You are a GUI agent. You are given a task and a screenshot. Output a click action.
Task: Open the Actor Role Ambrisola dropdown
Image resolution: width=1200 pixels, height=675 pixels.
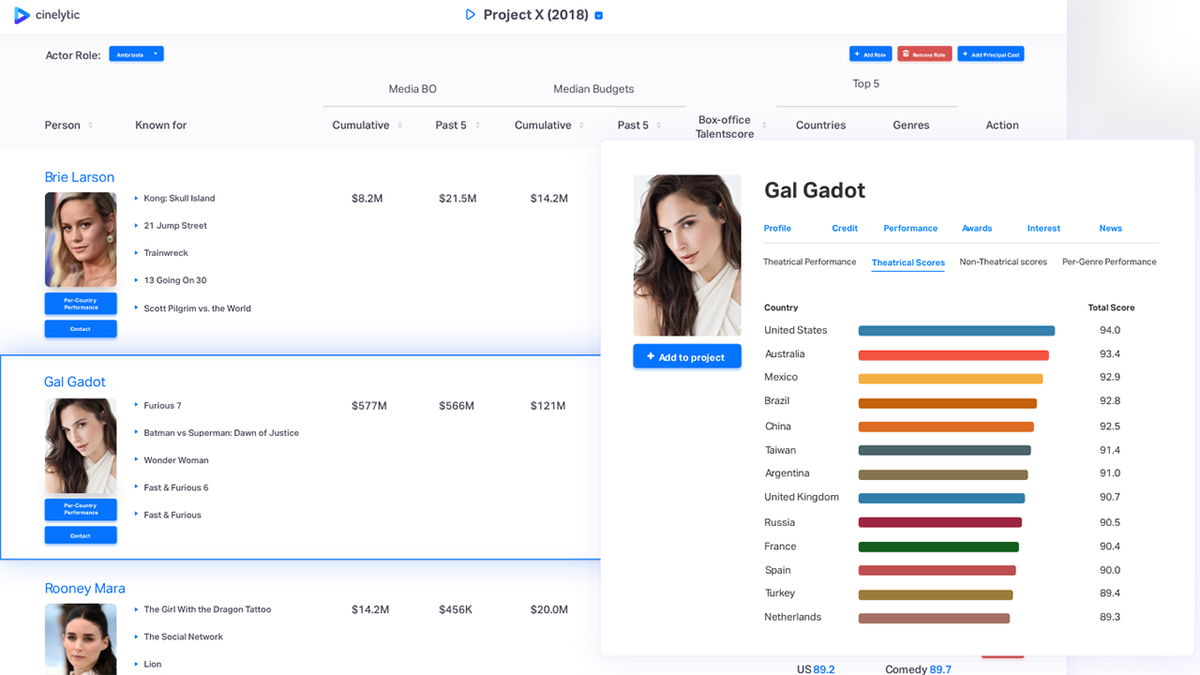(x=136, y=54)
